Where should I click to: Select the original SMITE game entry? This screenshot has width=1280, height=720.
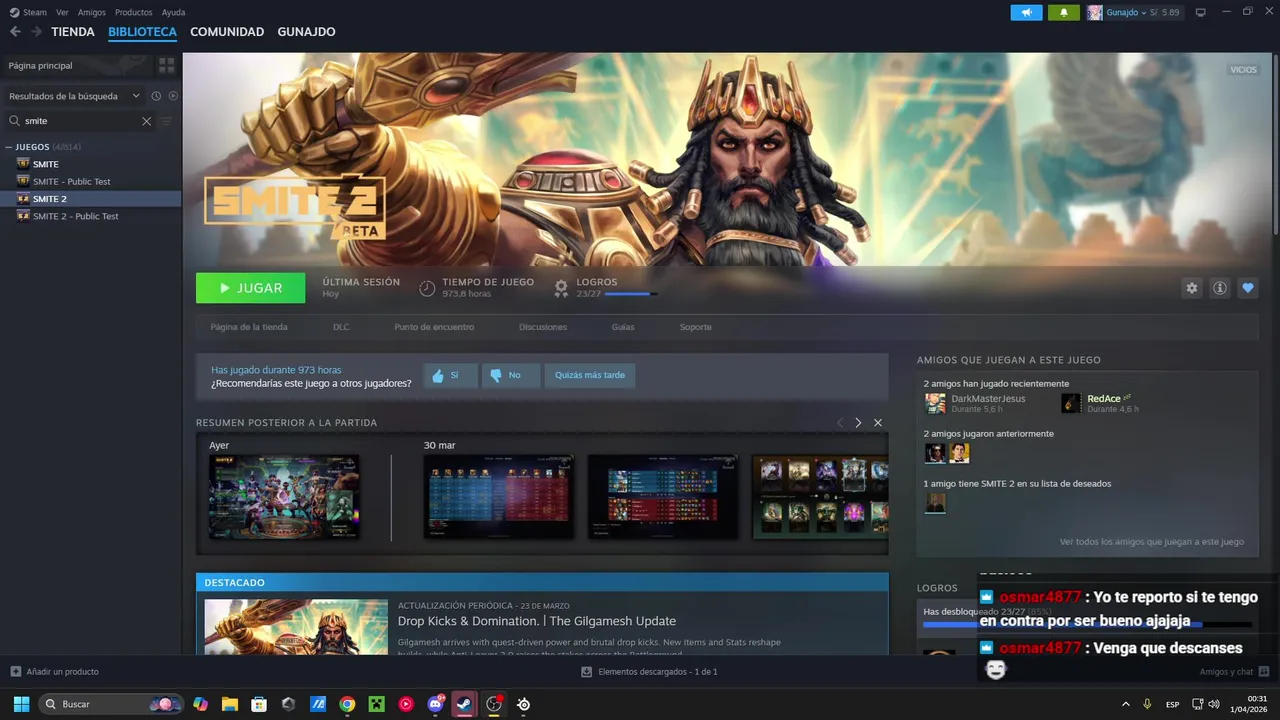click(46, 164)
